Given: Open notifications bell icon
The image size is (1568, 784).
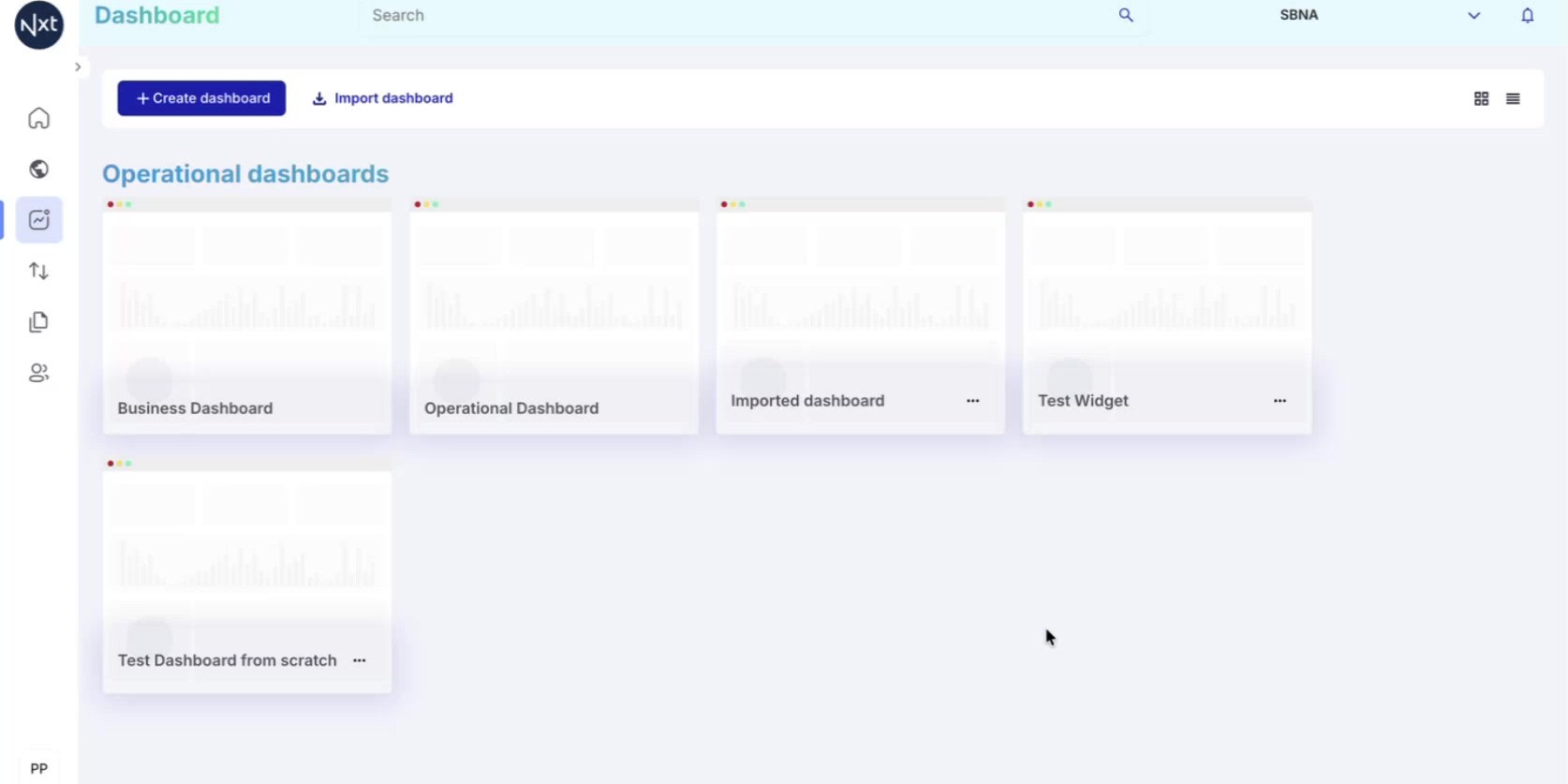Looking at the screenshot, I should click(1527, 15).
